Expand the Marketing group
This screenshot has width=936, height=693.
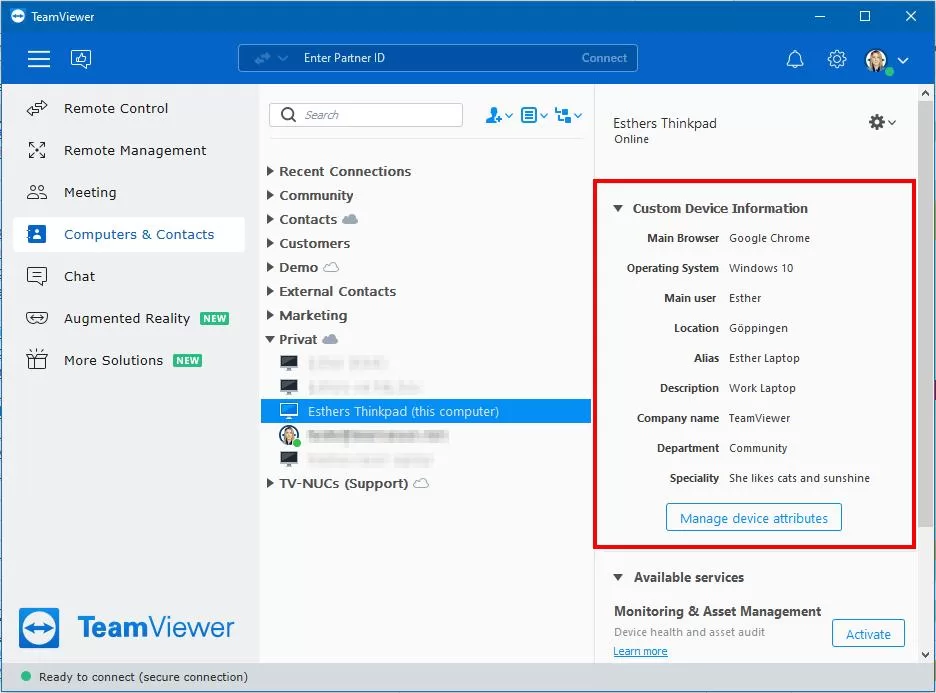pos(312,315)
